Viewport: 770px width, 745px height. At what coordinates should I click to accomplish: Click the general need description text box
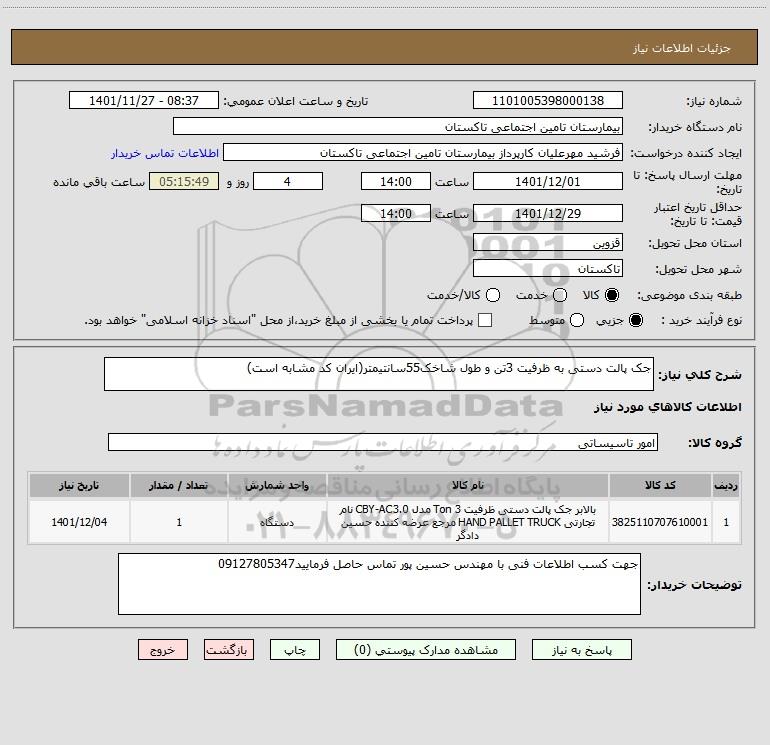379,374
